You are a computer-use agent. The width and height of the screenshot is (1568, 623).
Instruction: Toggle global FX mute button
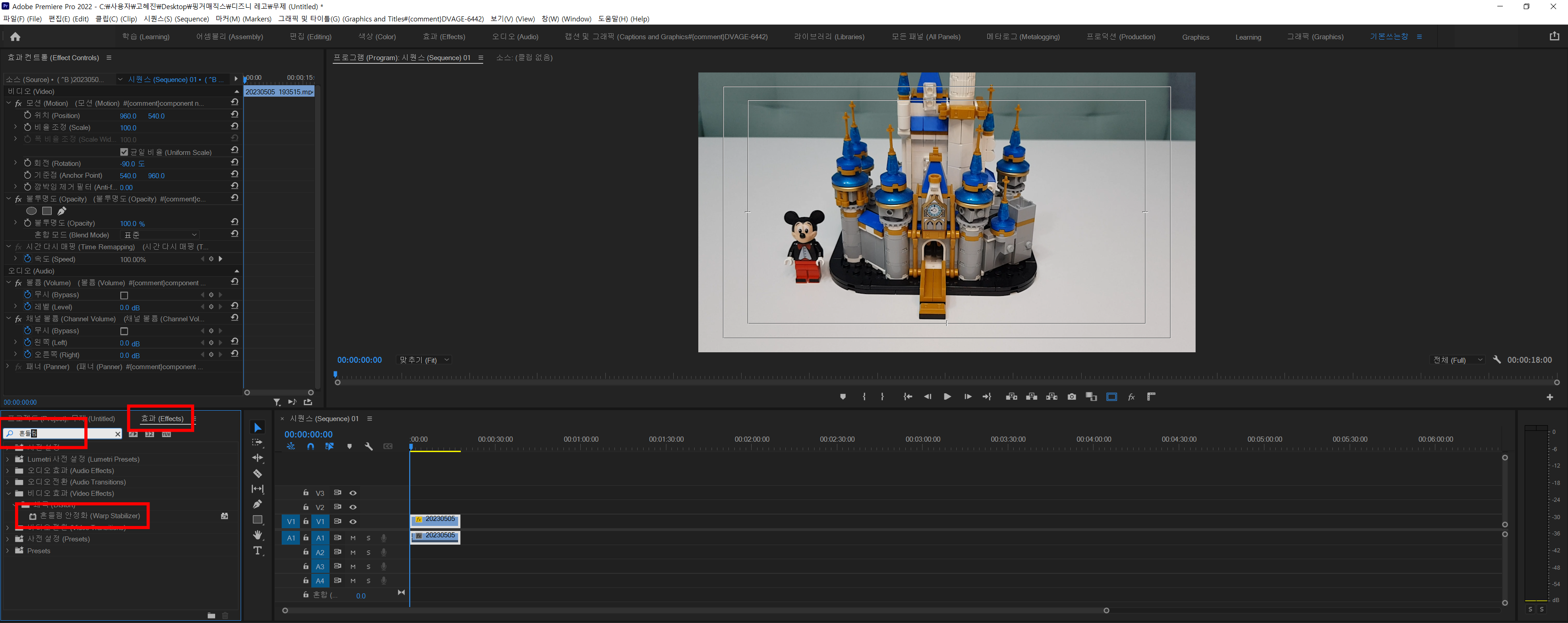[x=1131, y=396]
